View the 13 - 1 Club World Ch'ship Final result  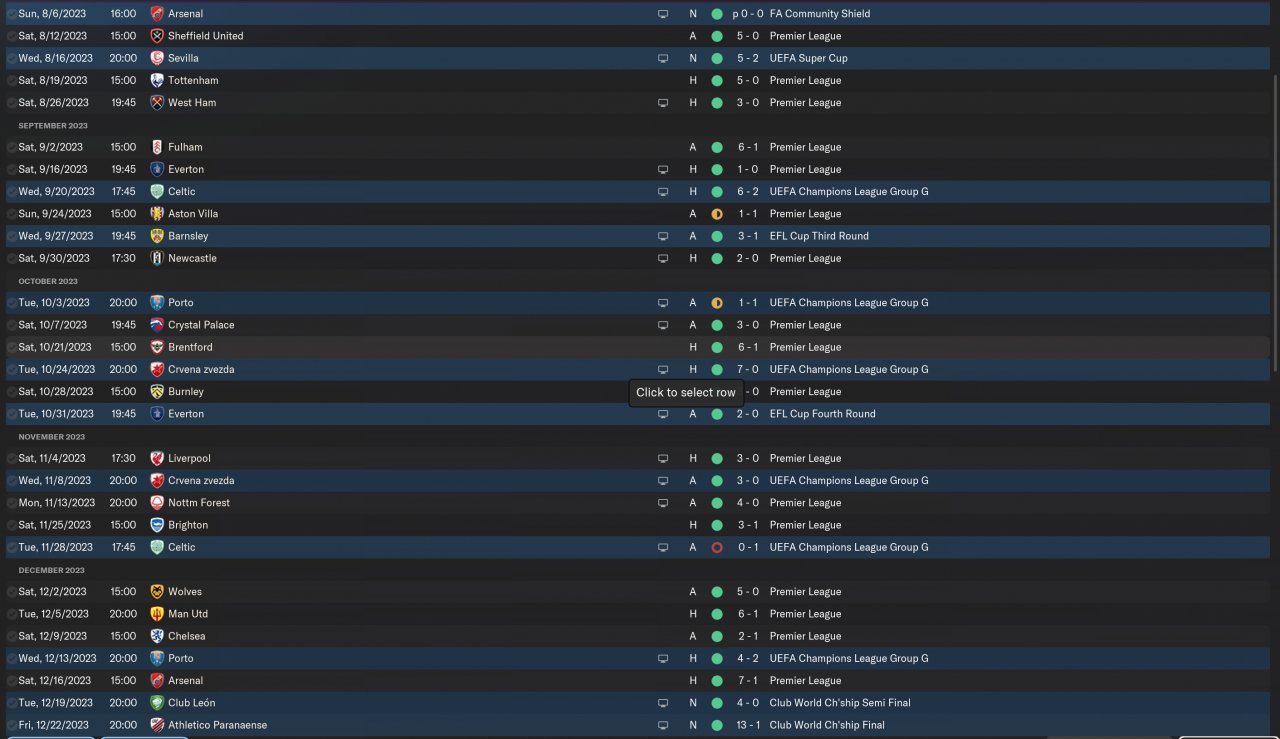pos(747,725)
